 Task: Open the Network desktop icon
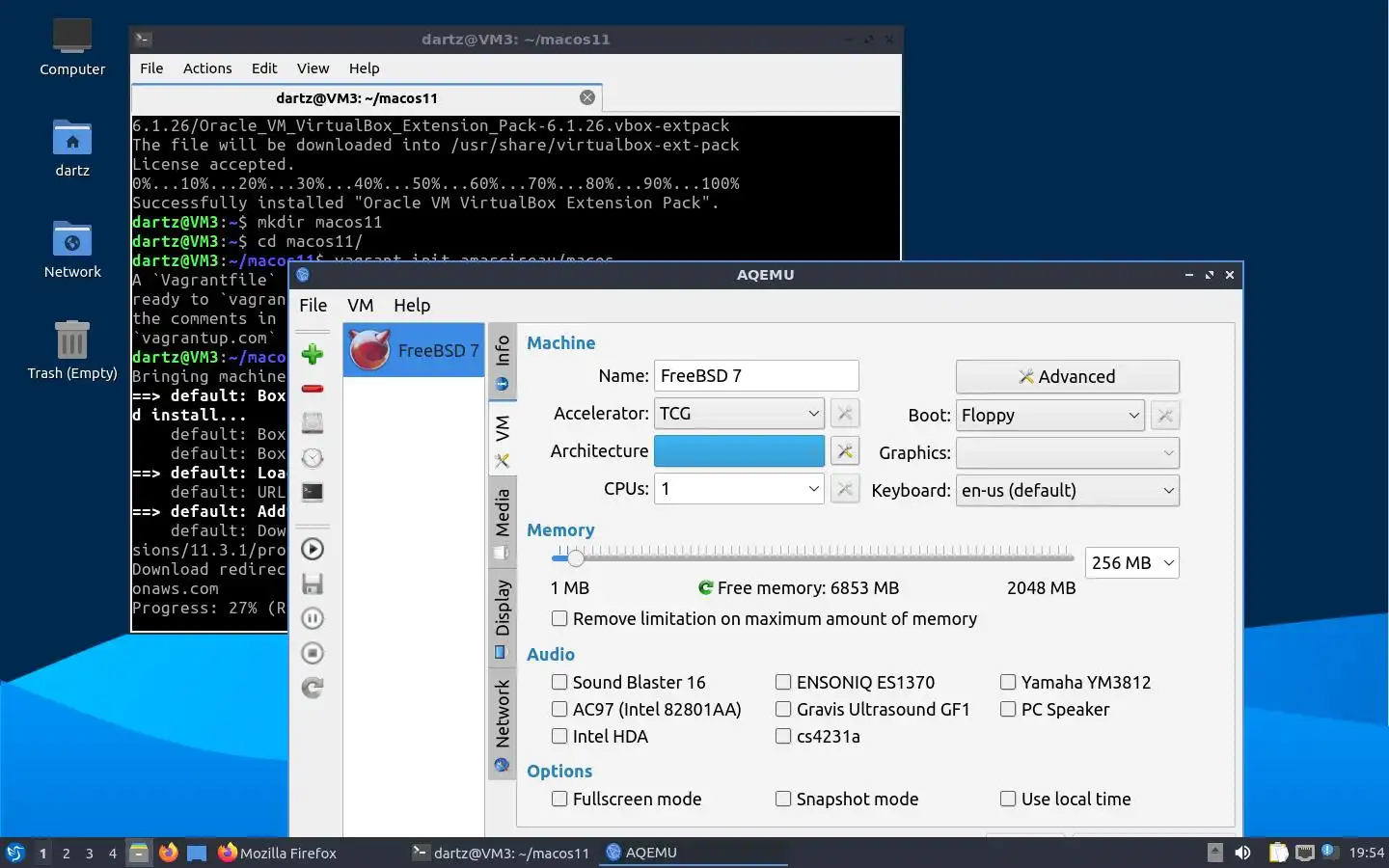(x=72, y=250)
